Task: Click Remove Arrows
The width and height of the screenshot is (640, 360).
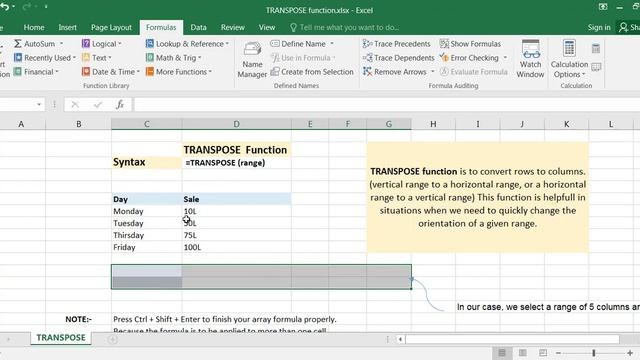Action: coord(395,71)
